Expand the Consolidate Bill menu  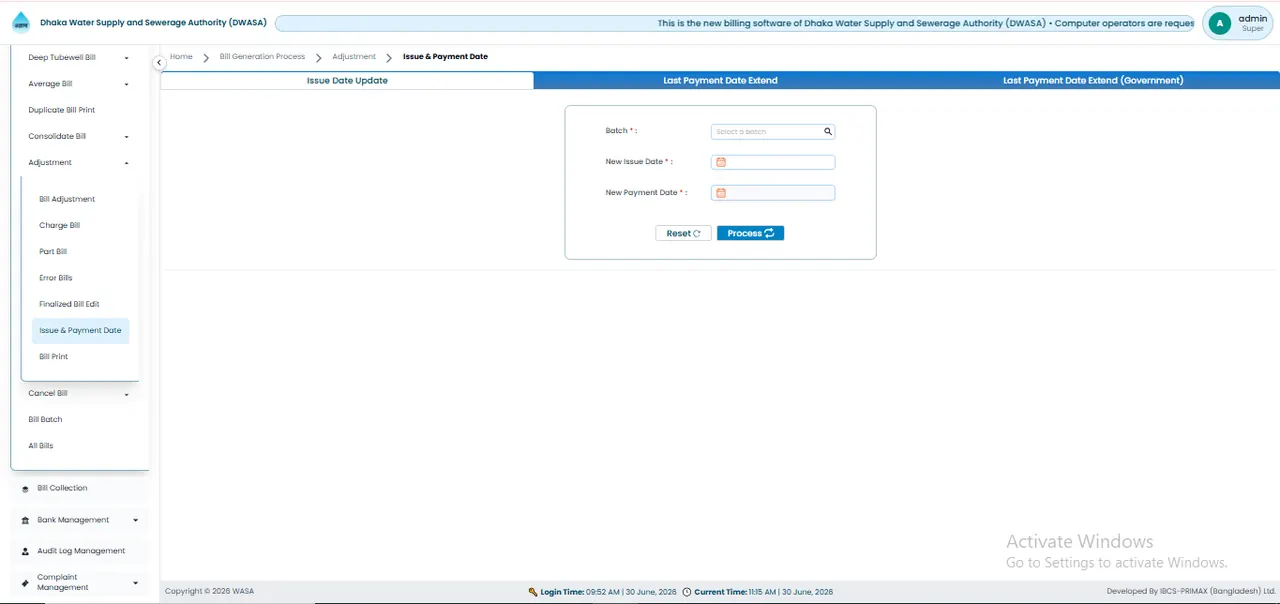126,137
